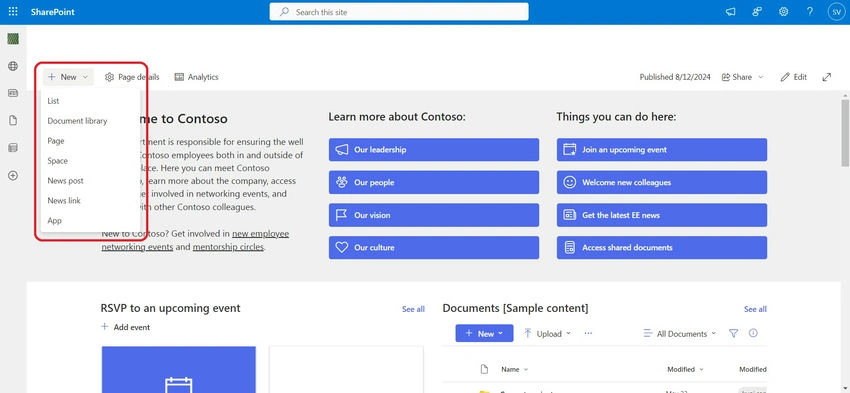Open the Settings gear in header
Screen dimensions: 850x393
(x=783, y=12)
